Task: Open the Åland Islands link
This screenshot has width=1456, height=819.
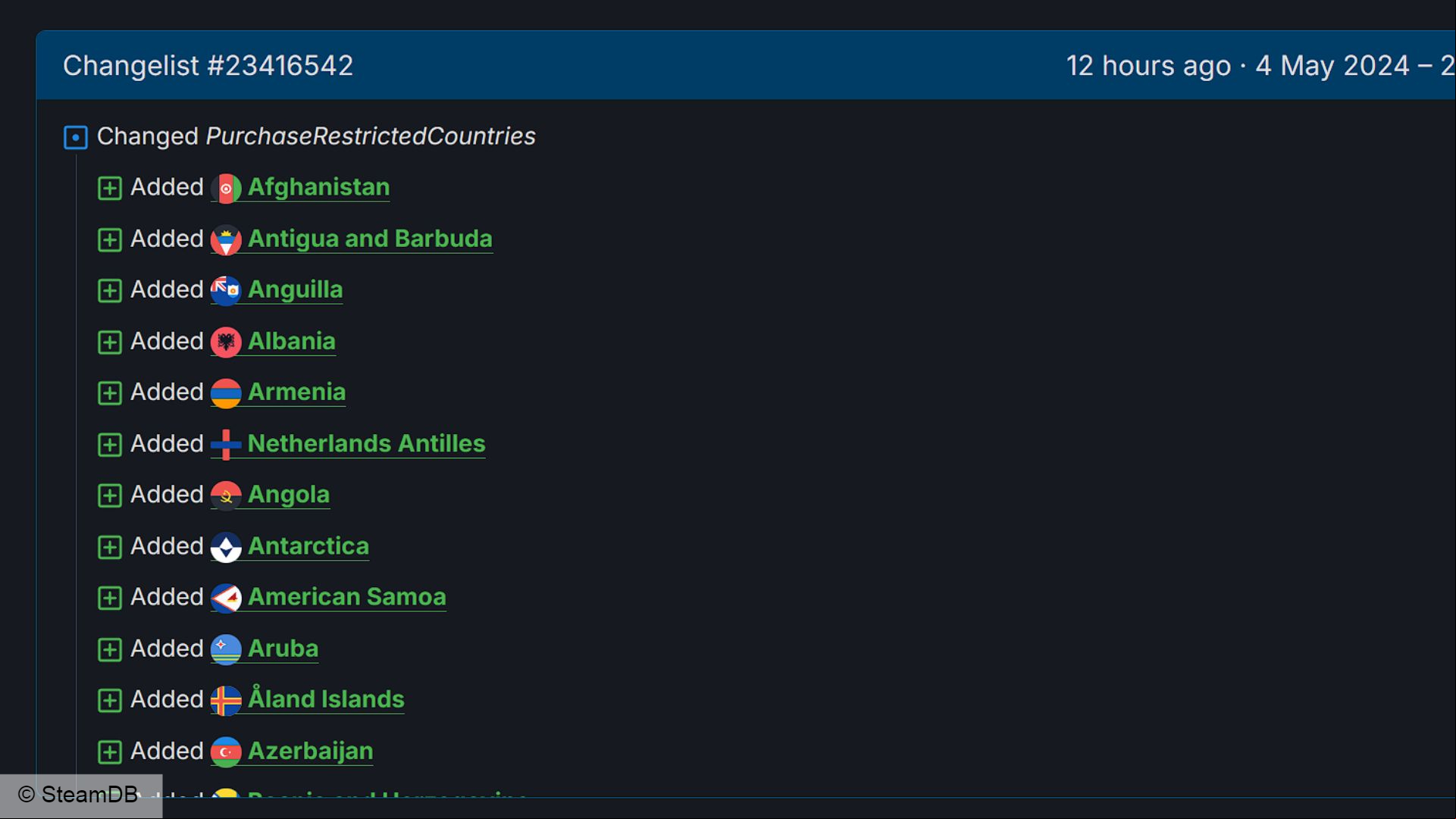Action: [326, 699]
